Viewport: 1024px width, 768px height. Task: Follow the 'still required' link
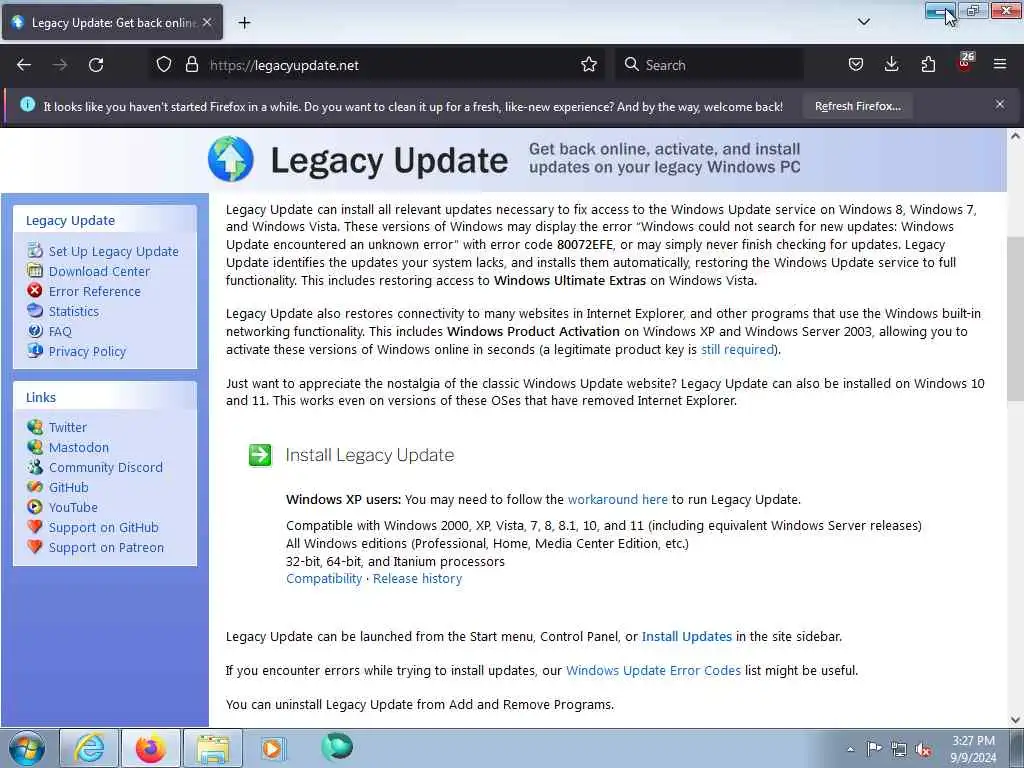pos(737,349)
